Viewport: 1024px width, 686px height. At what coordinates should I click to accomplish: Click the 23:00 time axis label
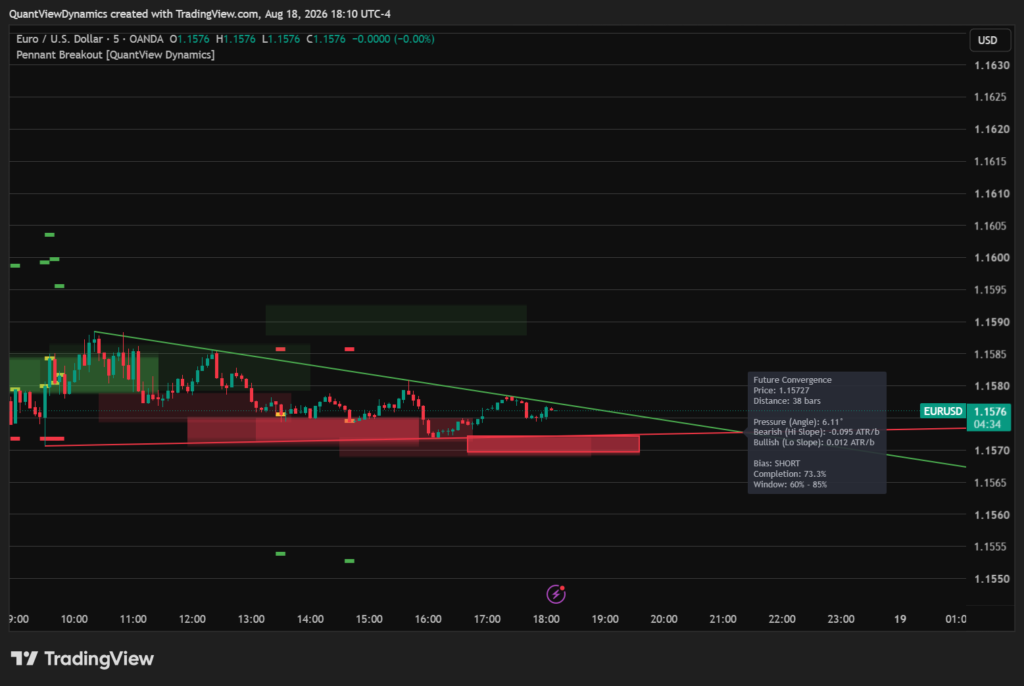841,619
